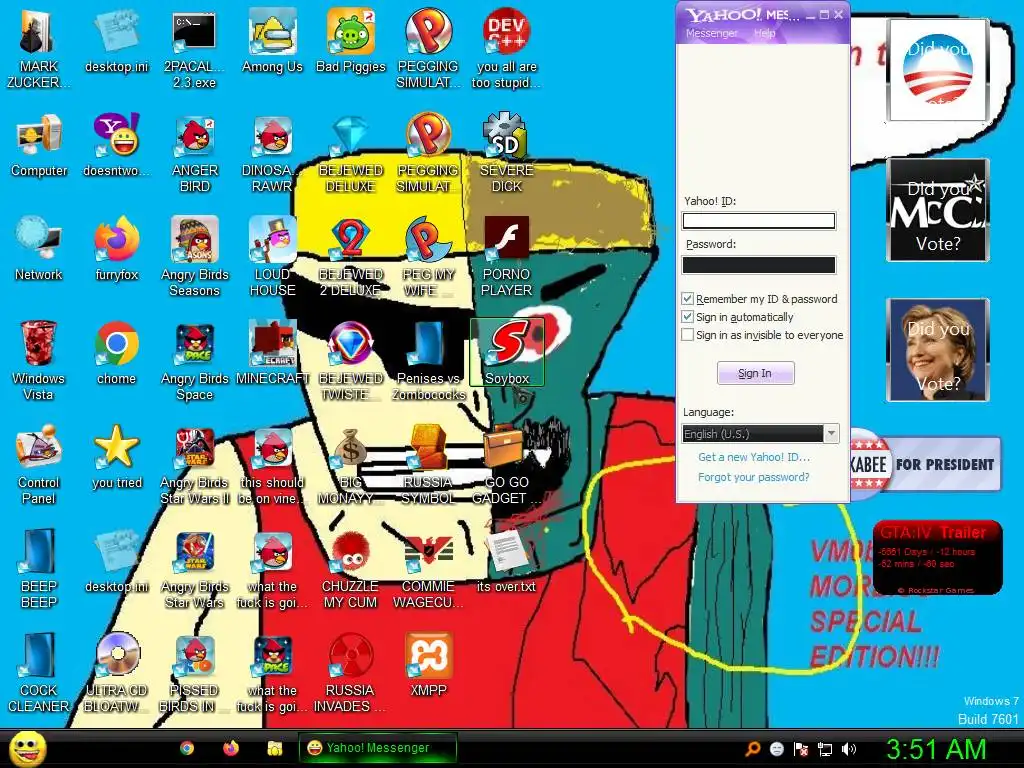Launch Firefox from the taskbar

click(x=231, y=748)
